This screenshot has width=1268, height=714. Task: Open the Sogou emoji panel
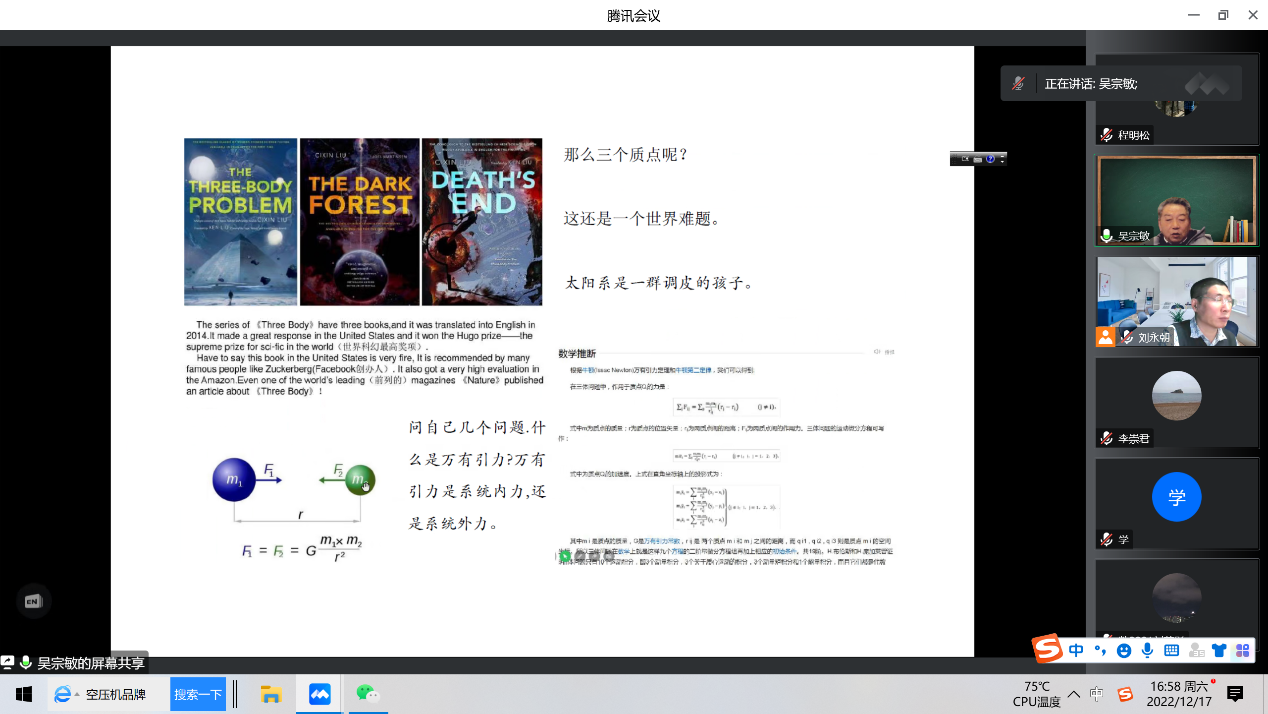pos(1123,650)
